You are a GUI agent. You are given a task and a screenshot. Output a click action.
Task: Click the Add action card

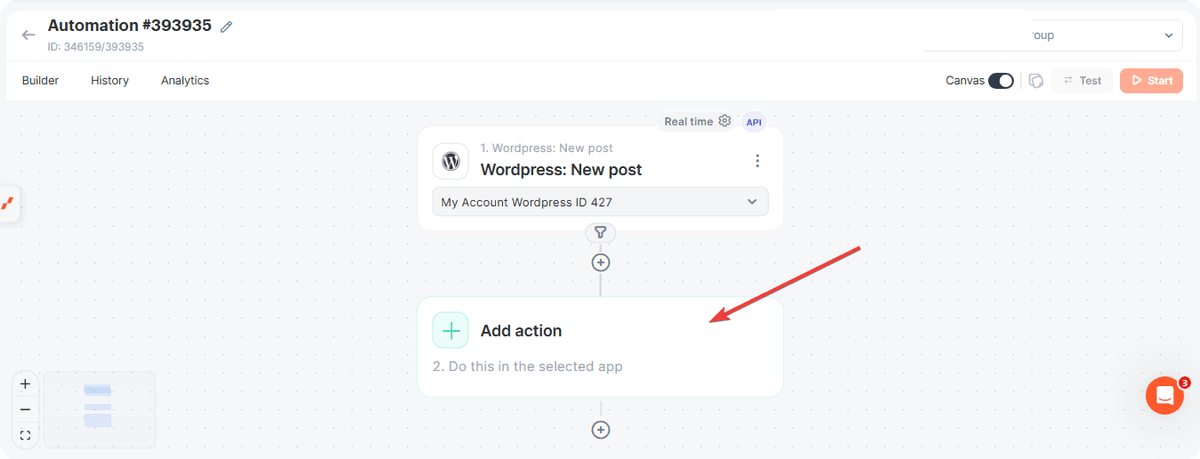click(x=600, y=347)
